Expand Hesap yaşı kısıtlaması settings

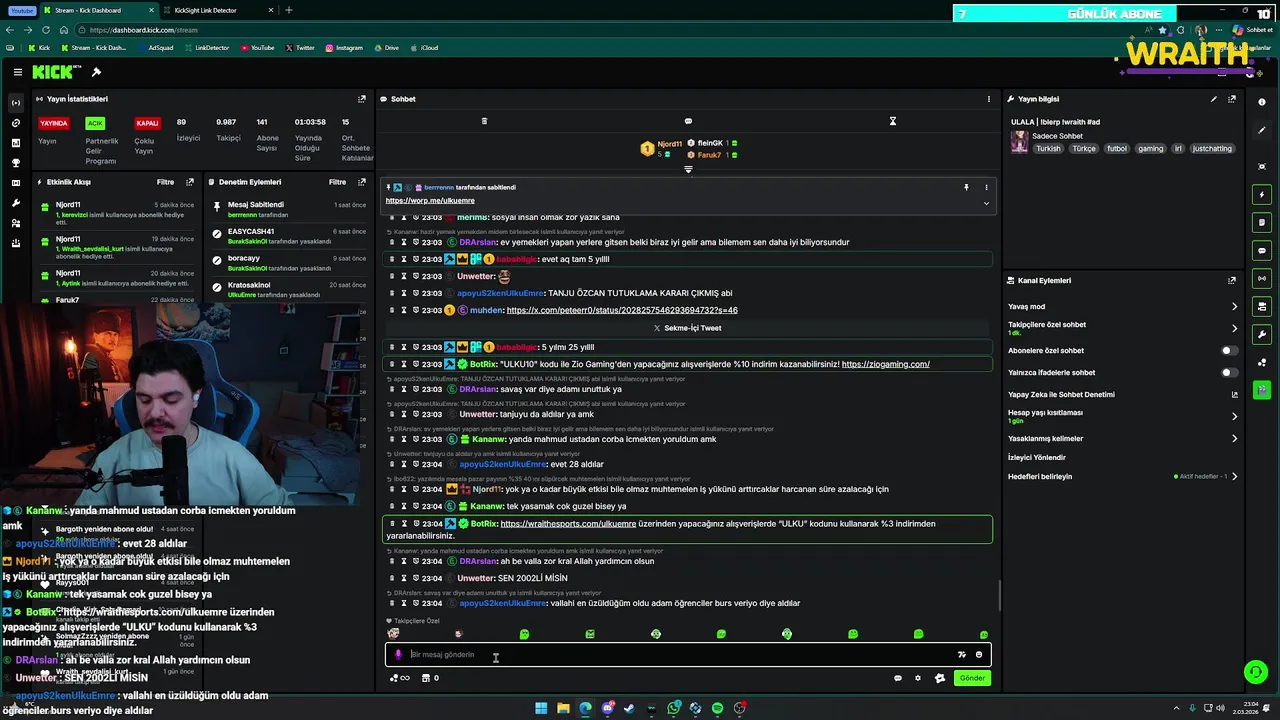(1234, 416)
